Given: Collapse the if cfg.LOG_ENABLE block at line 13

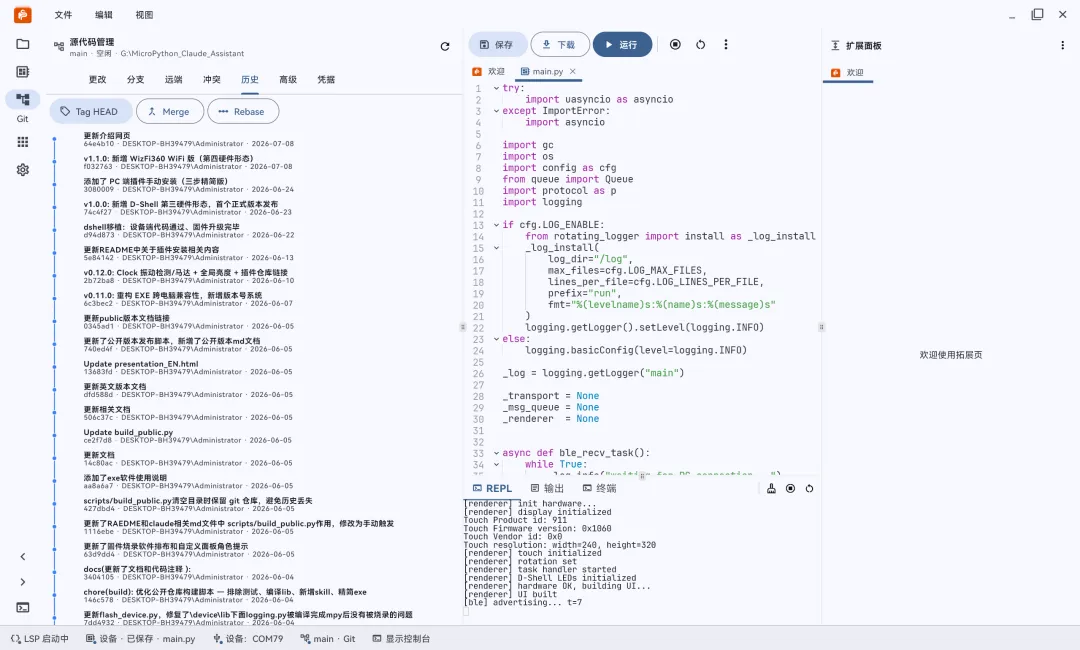Looking at the screenshot, I should (496, 224).
